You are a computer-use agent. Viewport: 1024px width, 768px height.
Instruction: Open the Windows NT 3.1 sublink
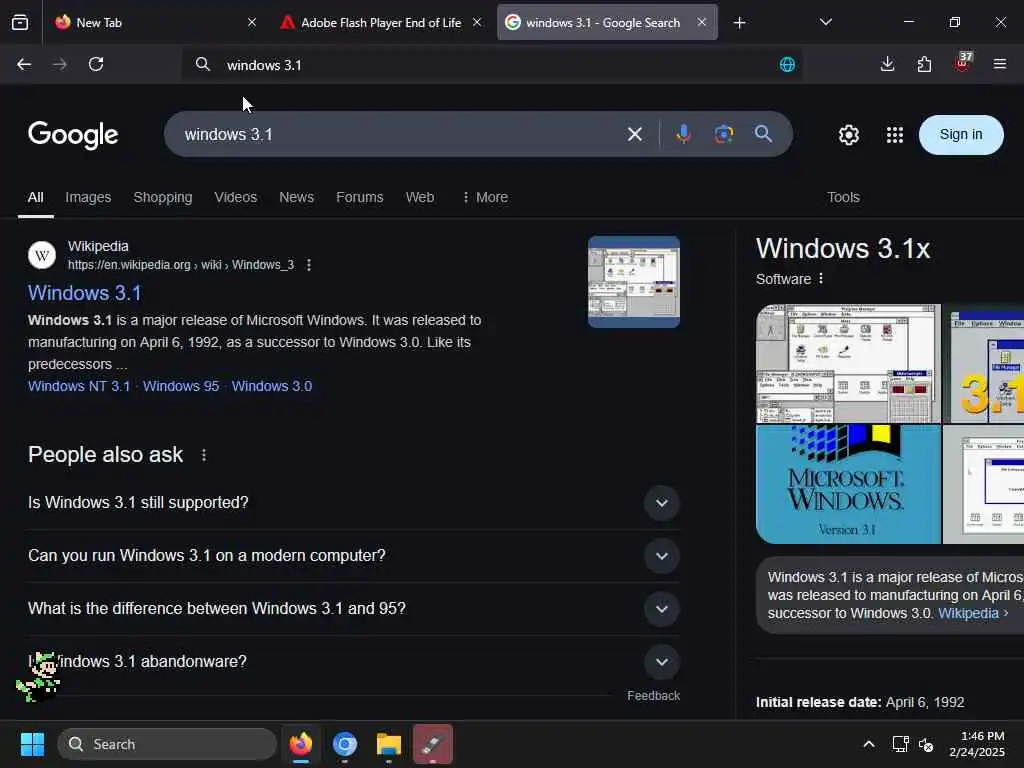[x=79, y=386]
